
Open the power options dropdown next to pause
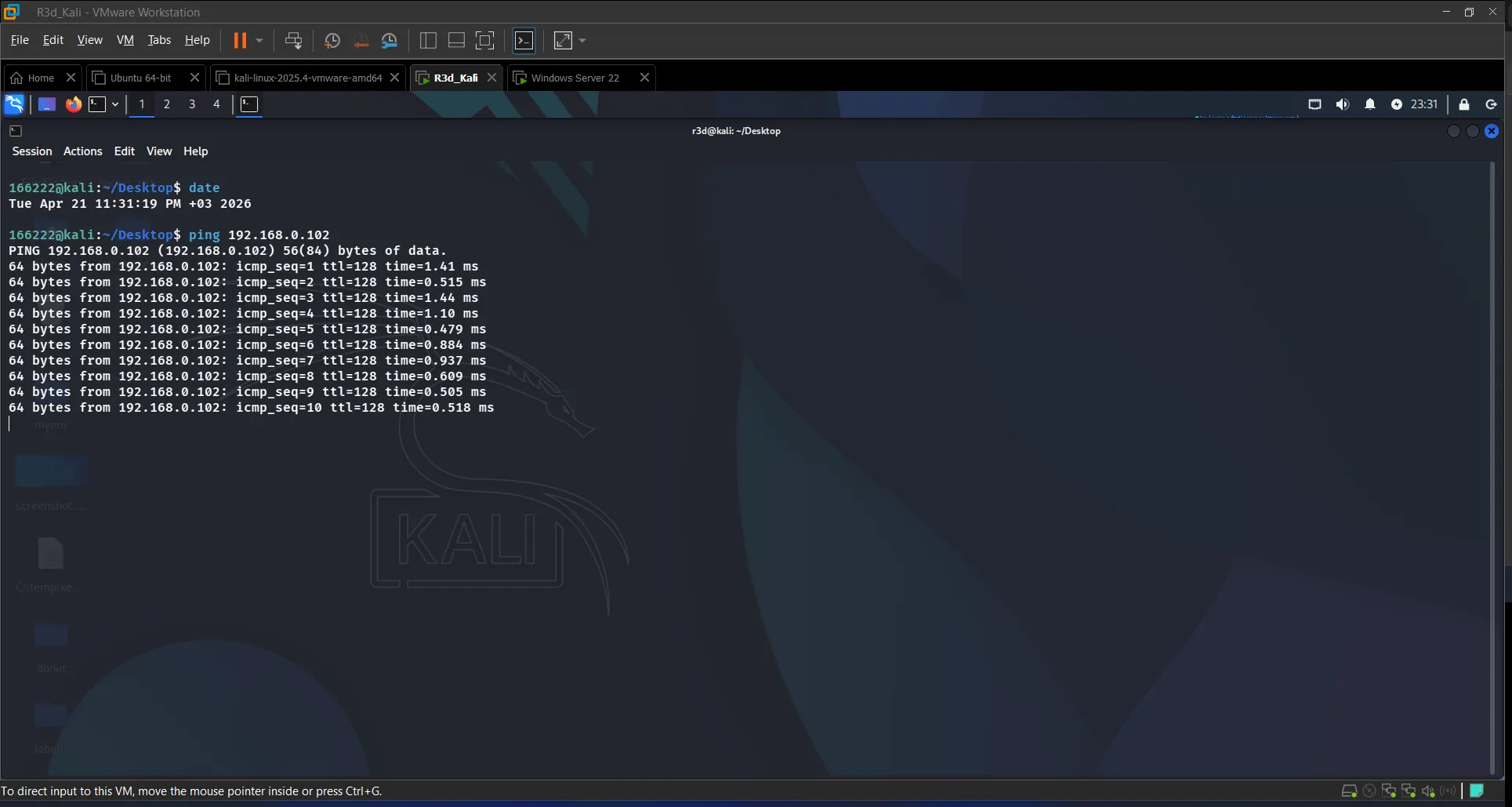[259, 40]
